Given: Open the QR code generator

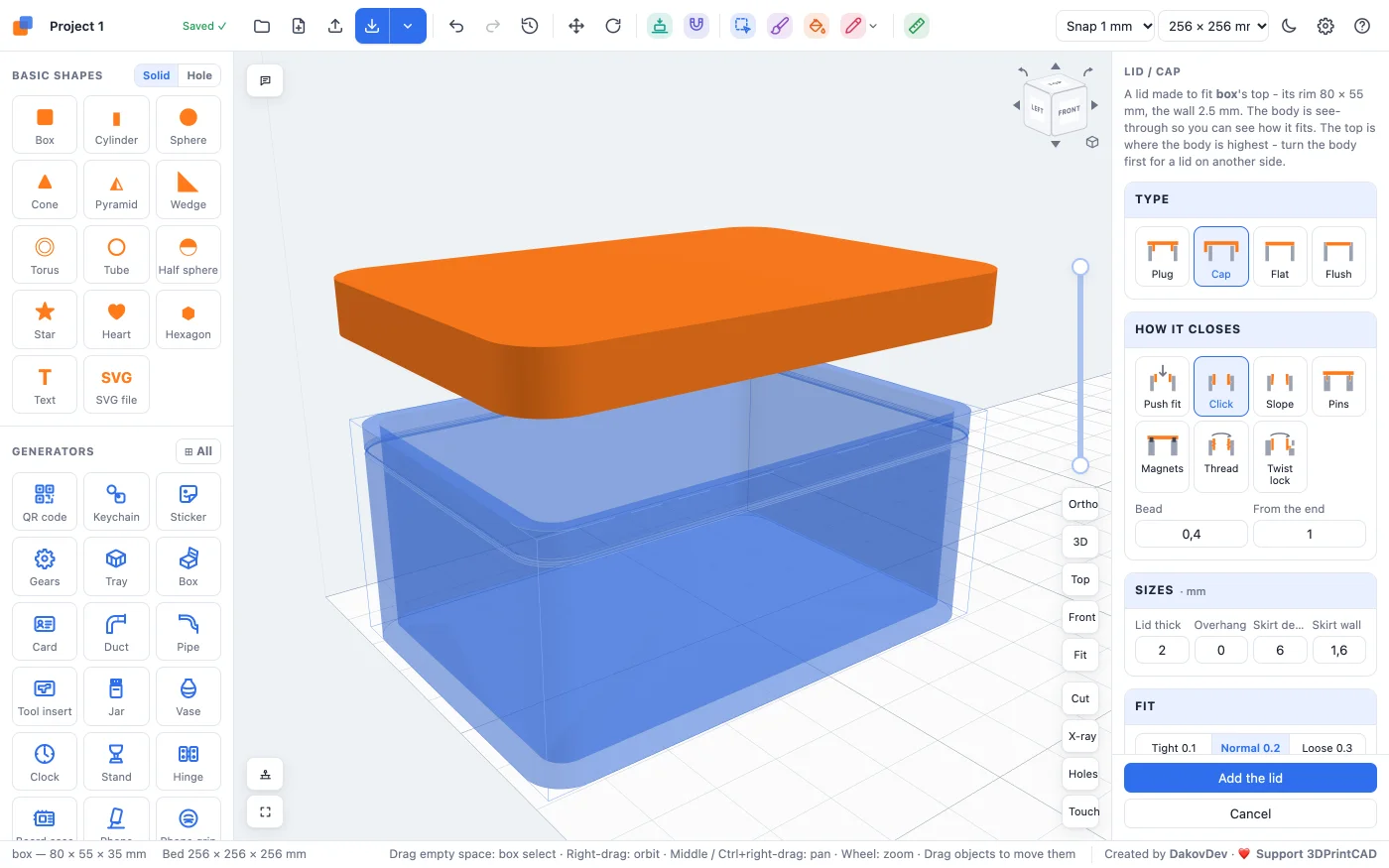Looking at the screenshot, I should point(45,502).
